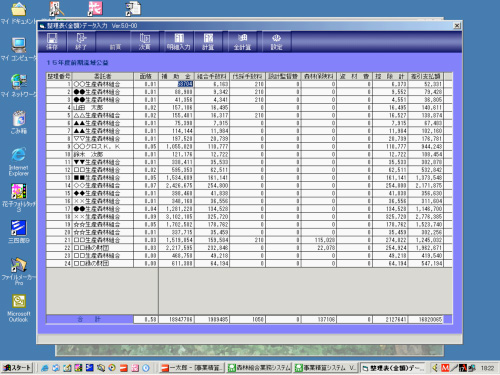Click 面積 cell 0.07 in row 14
Screen dimensions: 500x375
point(146,185)
